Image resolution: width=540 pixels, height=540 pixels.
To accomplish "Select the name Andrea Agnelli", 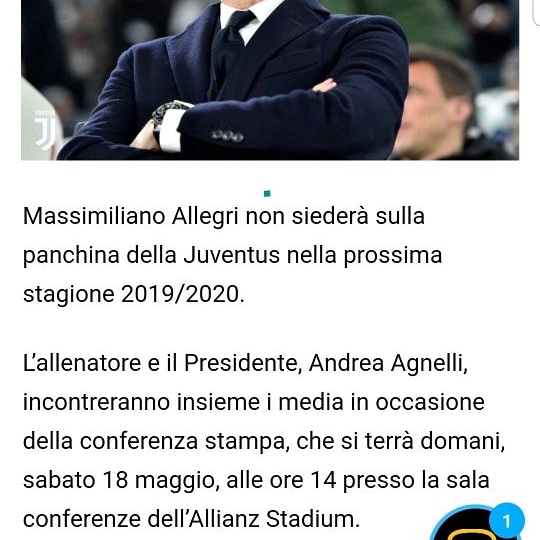I will (388, 364).
